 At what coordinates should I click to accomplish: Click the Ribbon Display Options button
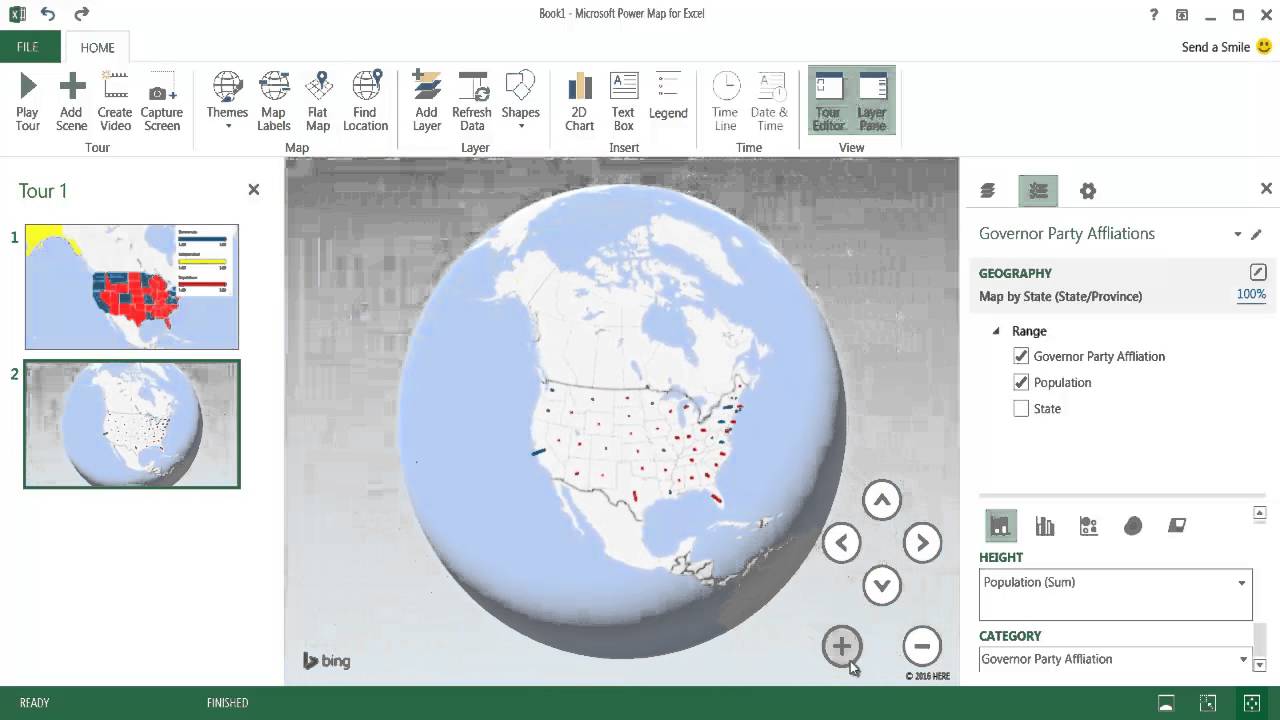coord(1182,15)
